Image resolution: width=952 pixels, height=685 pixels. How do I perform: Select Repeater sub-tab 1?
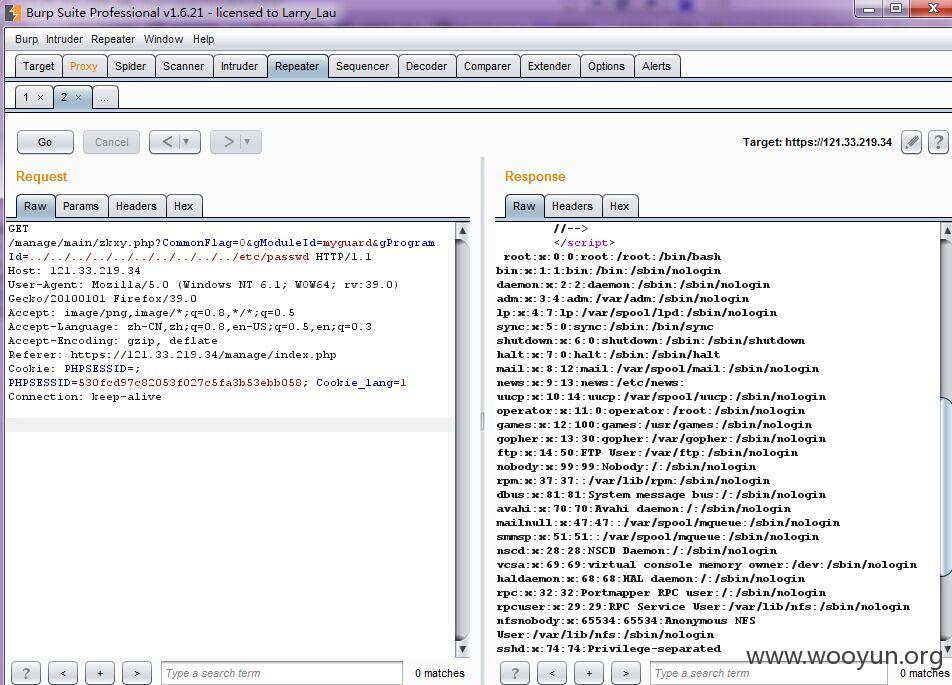point(26,97)
